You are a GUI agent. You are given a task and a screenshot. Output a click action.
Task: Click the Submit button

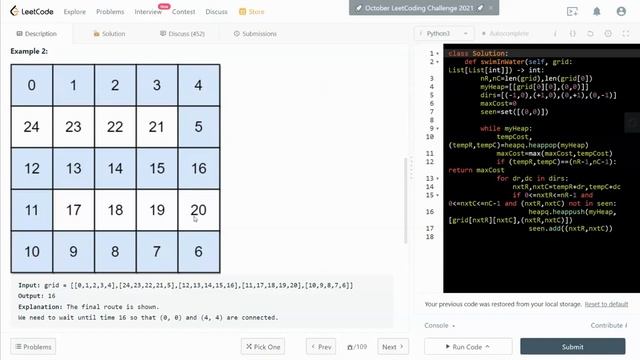(x=573, y=347)
